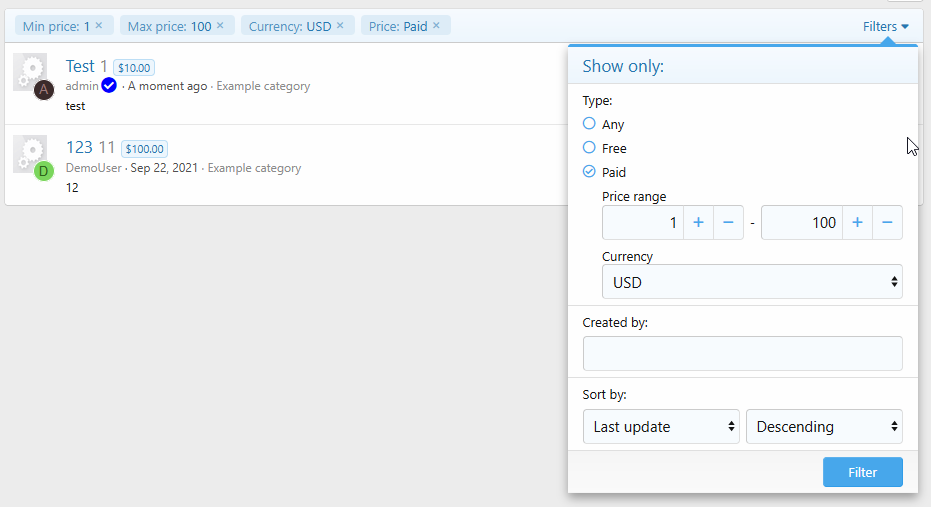
Task: Remove the Price: Paid filter tag
Action: pyautogui.click(x=436, y=25)
